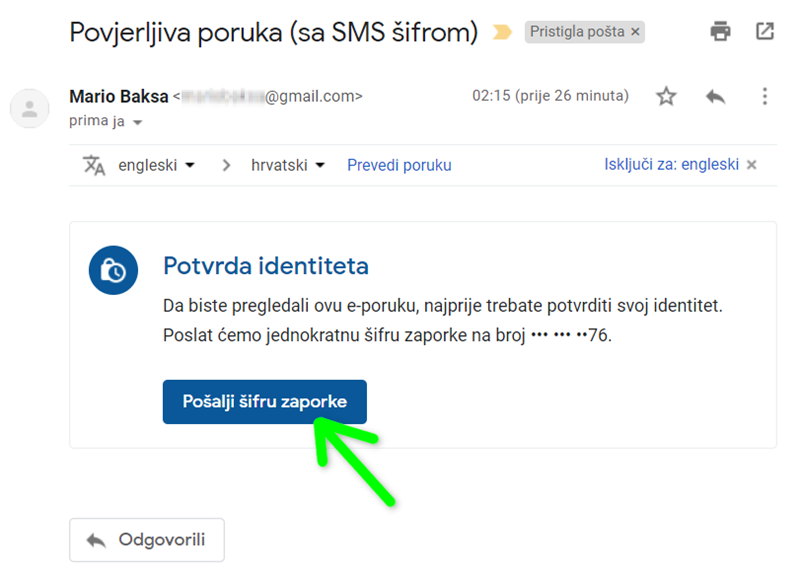Viewport: 800px width, 578px height.
Task: Click the confidential mode clock-lock icon
Action: pos(112,270)
